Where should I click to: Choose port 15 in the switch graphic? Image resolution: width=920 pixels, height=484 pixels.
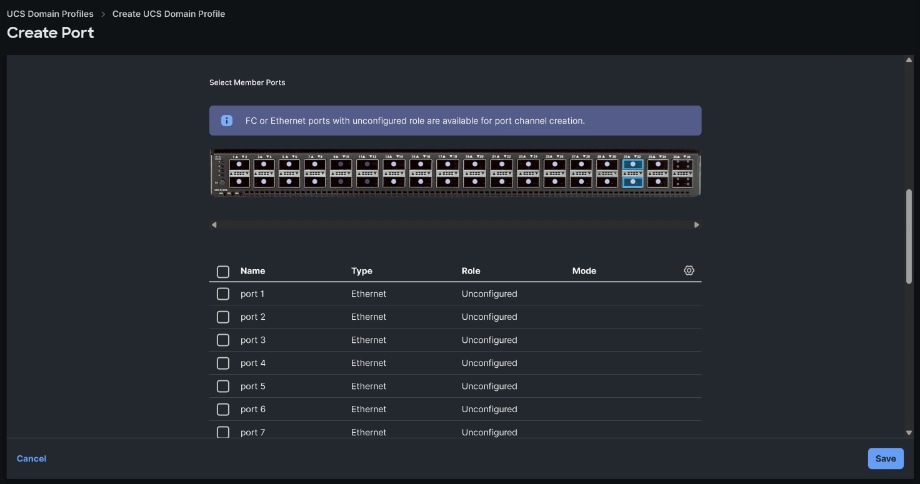pyautogui.click(x=421, y=165)
